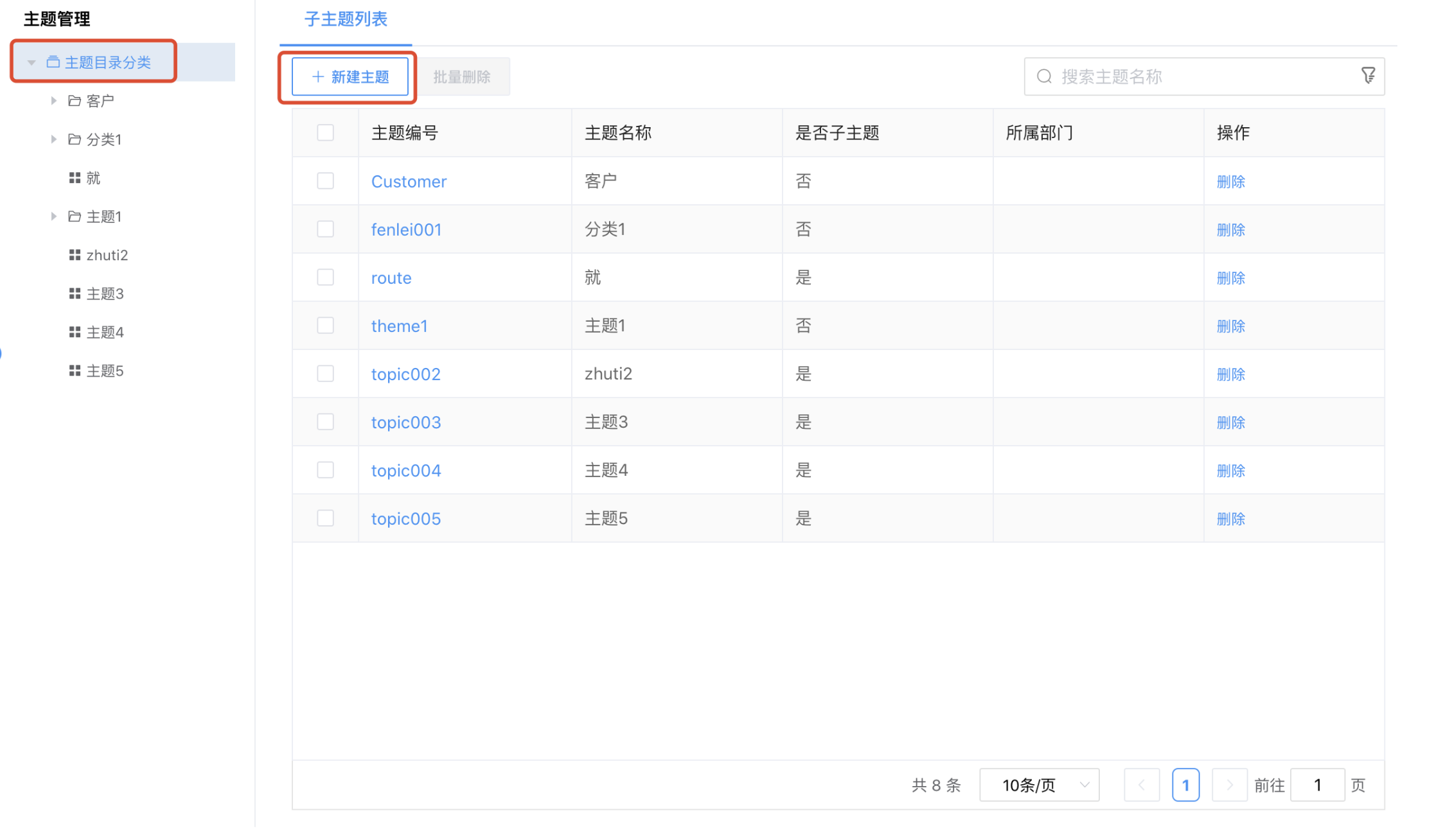Click the folder icon next to 分类1
This screenshot has width=1443, height=840.
tap(75, 139)
